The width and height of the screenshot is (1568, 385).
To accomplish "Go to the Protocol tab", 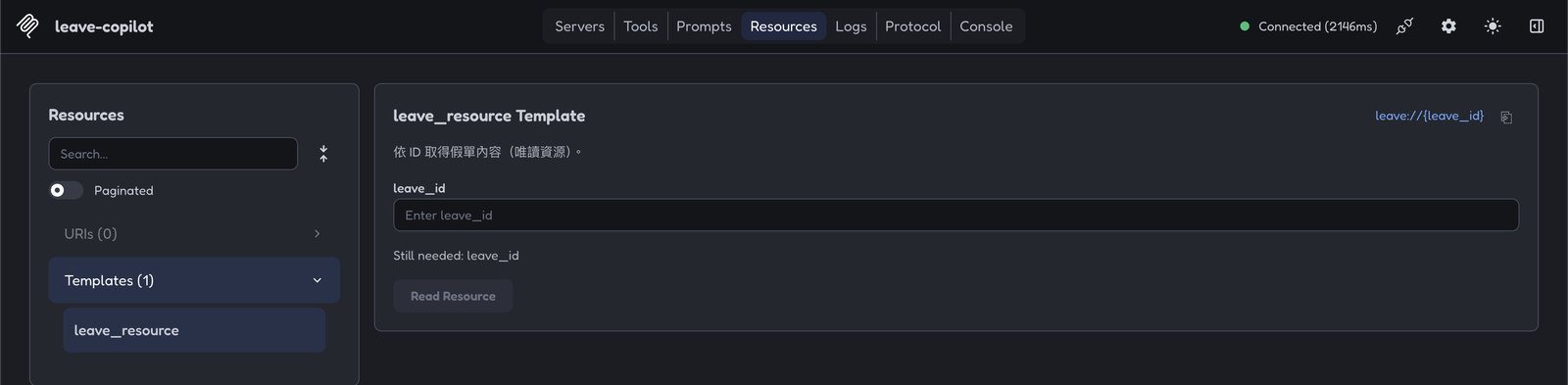I will click(912, 26).
